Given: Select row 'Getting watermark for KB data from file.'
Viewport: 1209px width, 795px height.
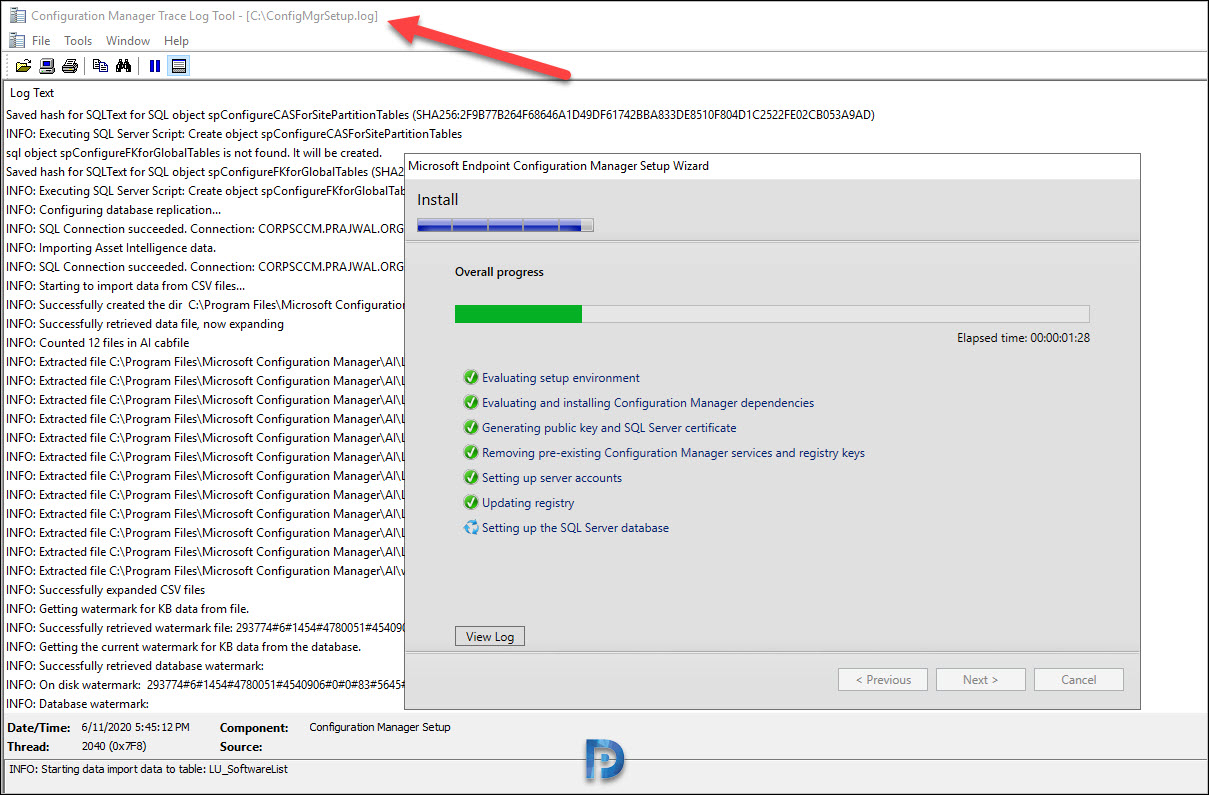Looking at the screenshot, I should click(127, 609).
